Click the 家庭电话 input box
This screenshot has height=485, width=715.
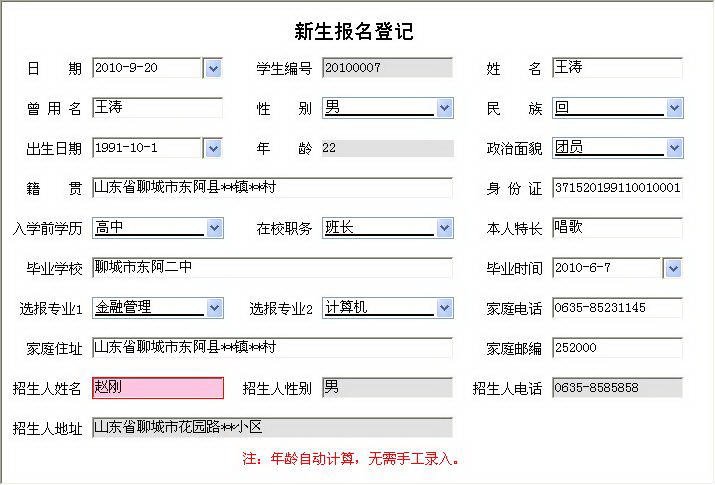coord(617,308)
